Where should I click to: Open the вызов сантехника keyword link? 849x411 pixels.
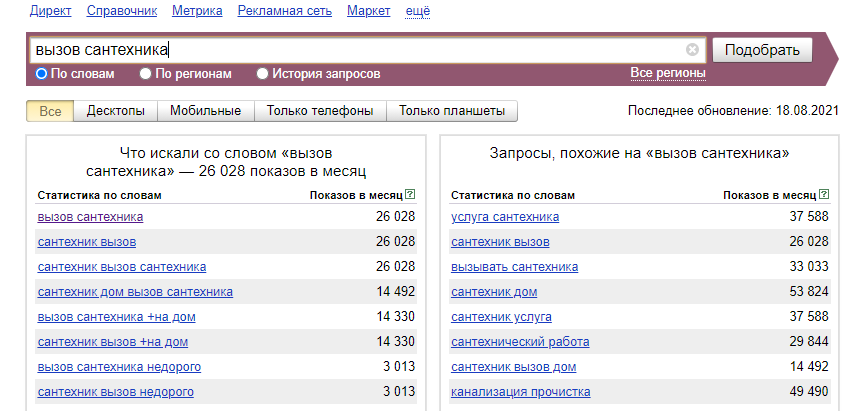click(x=90, y=217)
